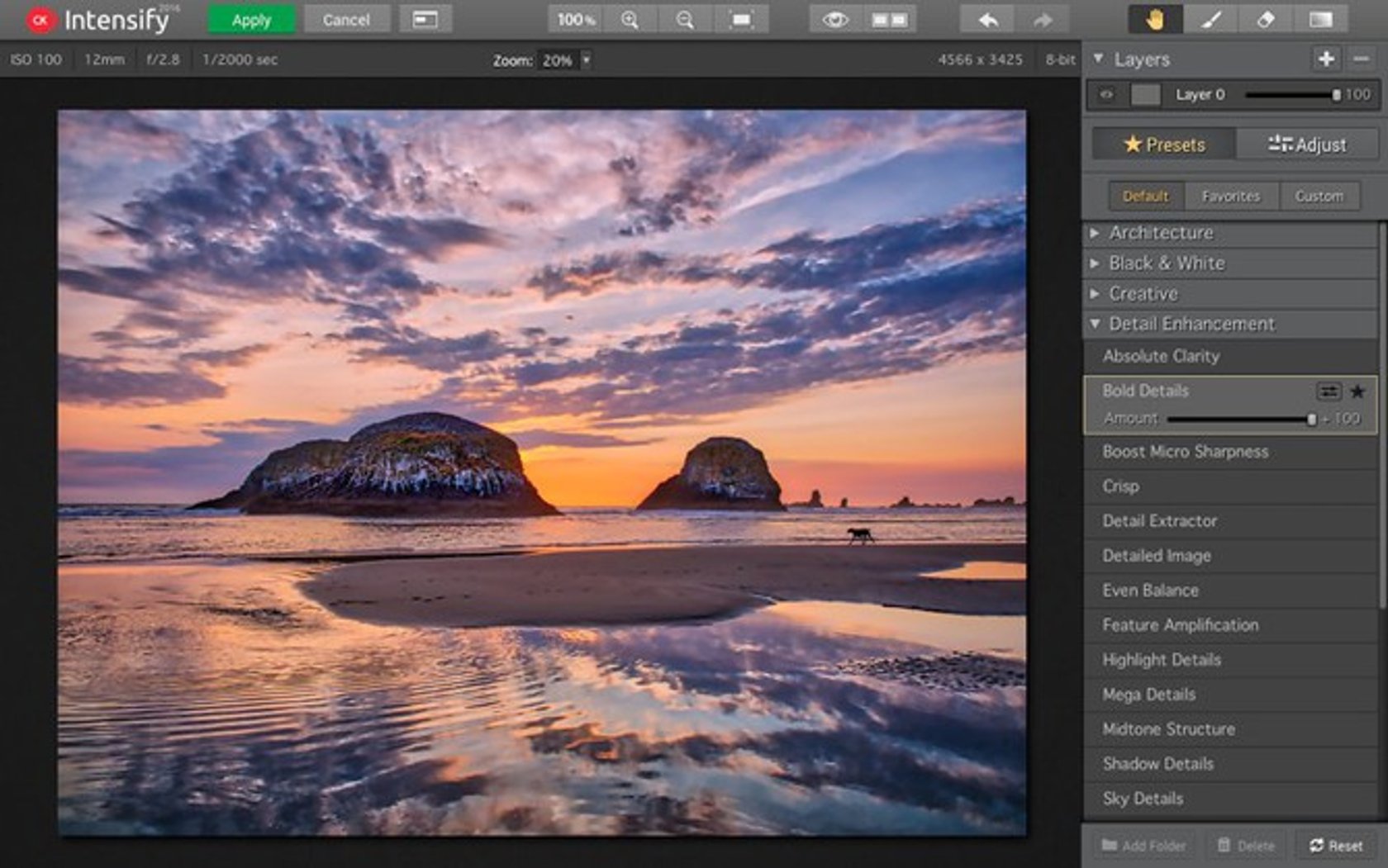
Task: Open the Custom presets tab
Action: tap(1319, 196)
